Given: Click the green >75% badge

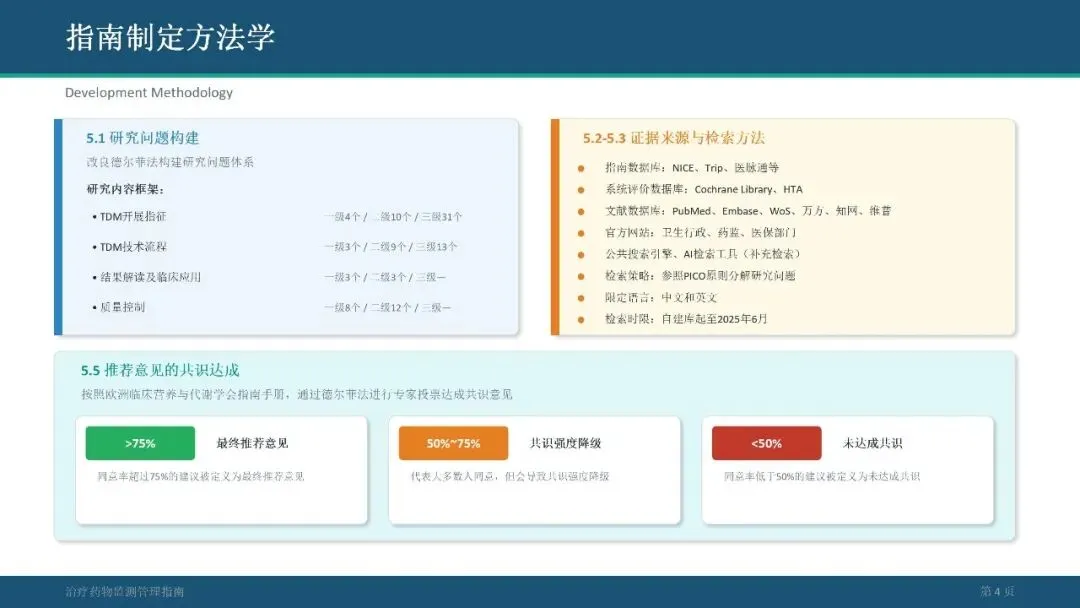Looking at the screenshot, I should [141, 443].
